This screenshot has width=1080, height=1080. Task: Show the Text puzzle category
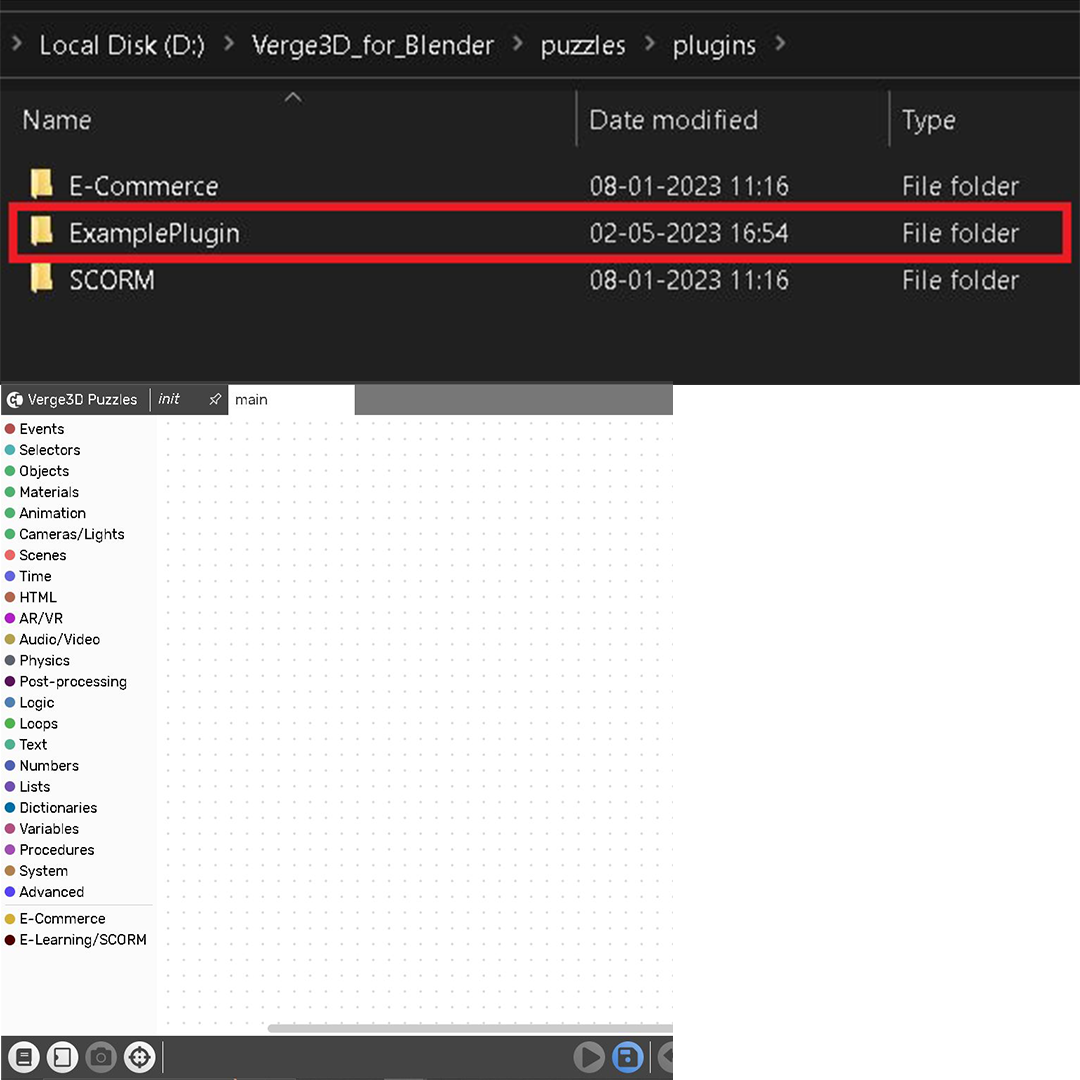click(x=33, y=745)
